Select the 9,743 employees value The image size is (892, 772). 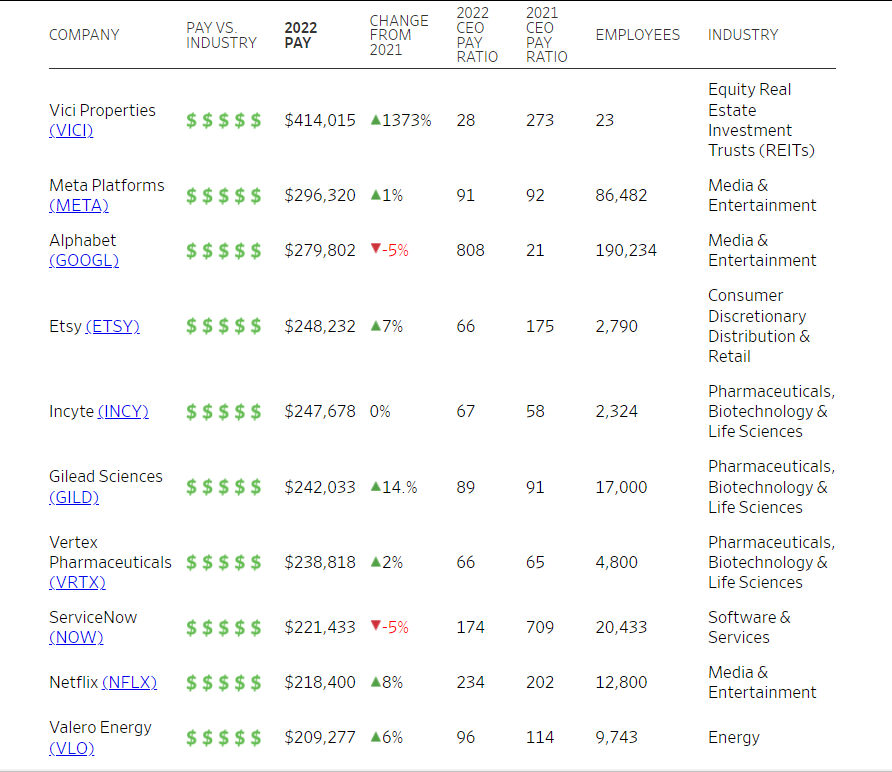tap(617, 737)
